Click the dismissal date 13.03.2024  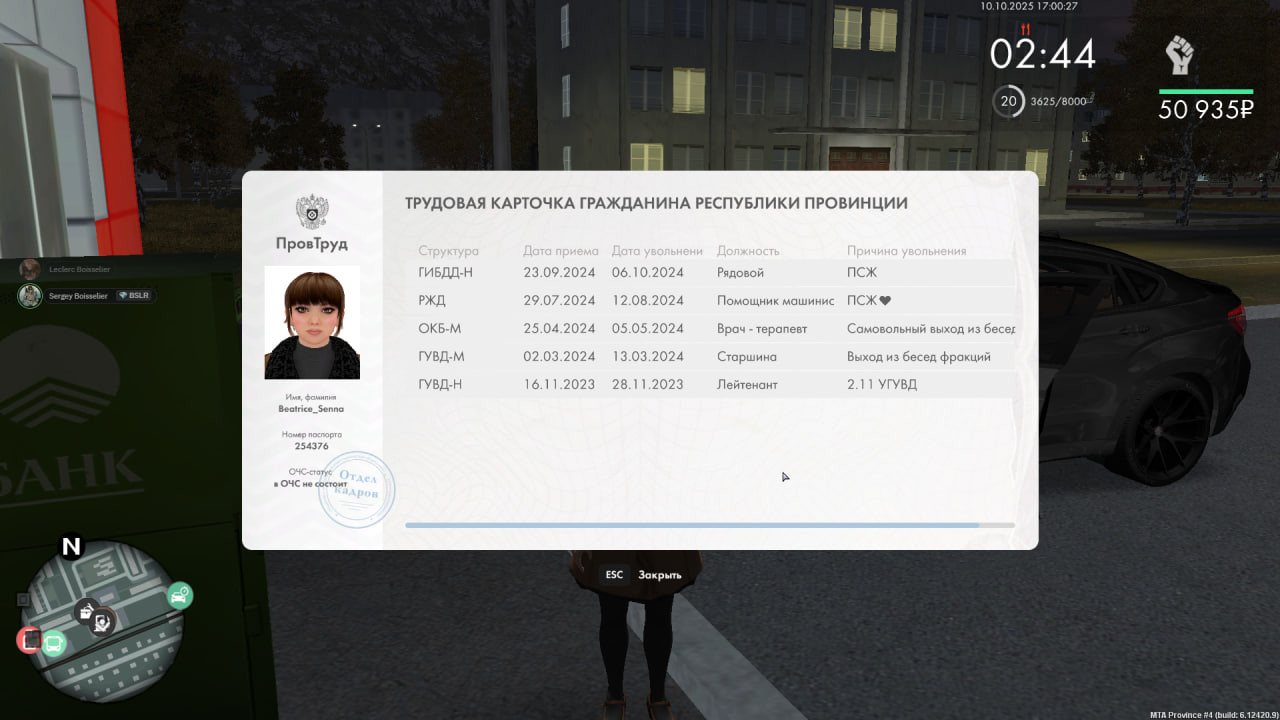(x=648, y=356)
